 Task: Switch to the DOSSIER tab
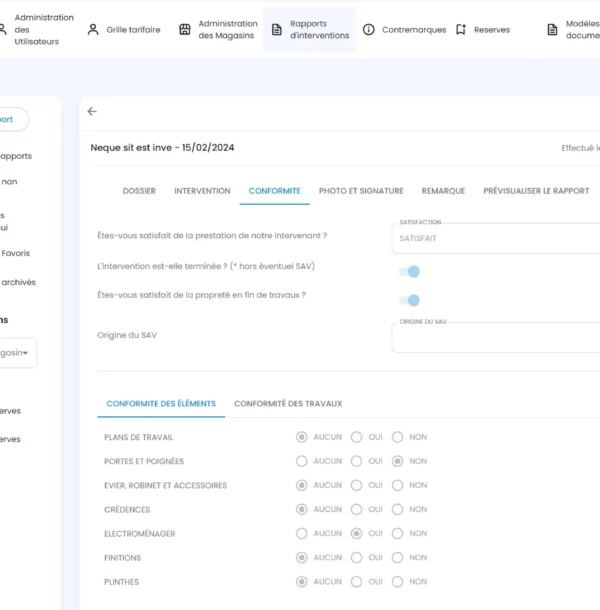coord(139,191)
